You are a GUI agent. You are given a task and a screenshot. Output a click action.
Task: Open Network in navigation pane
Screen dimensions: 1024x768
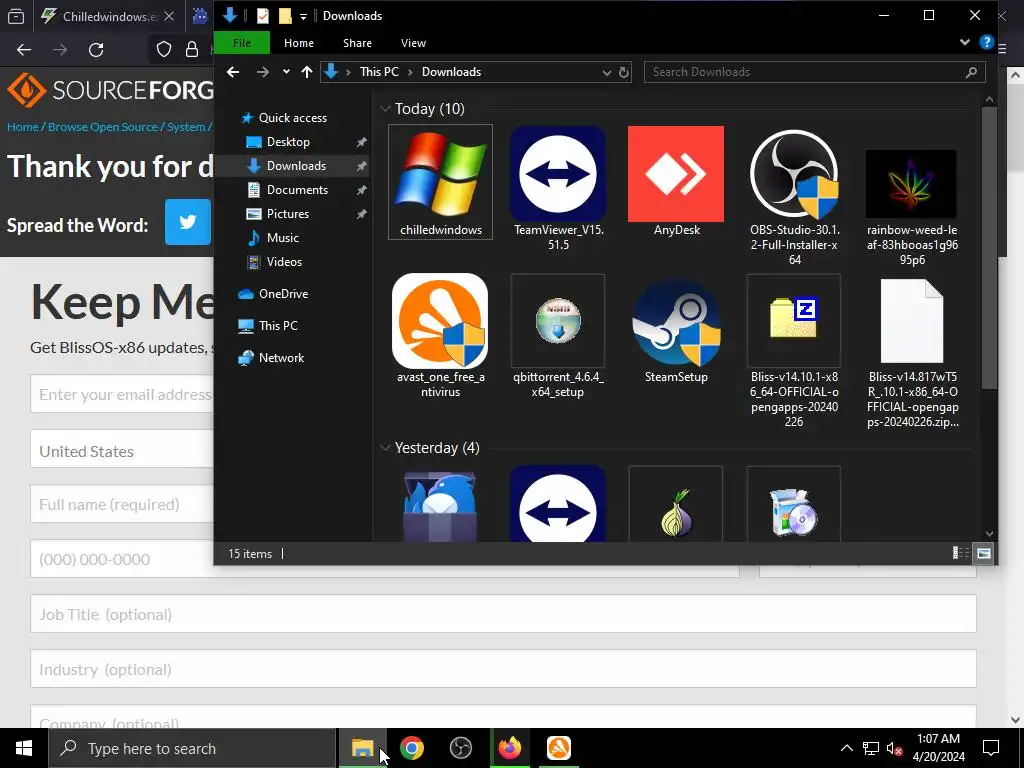pos(281,358)
